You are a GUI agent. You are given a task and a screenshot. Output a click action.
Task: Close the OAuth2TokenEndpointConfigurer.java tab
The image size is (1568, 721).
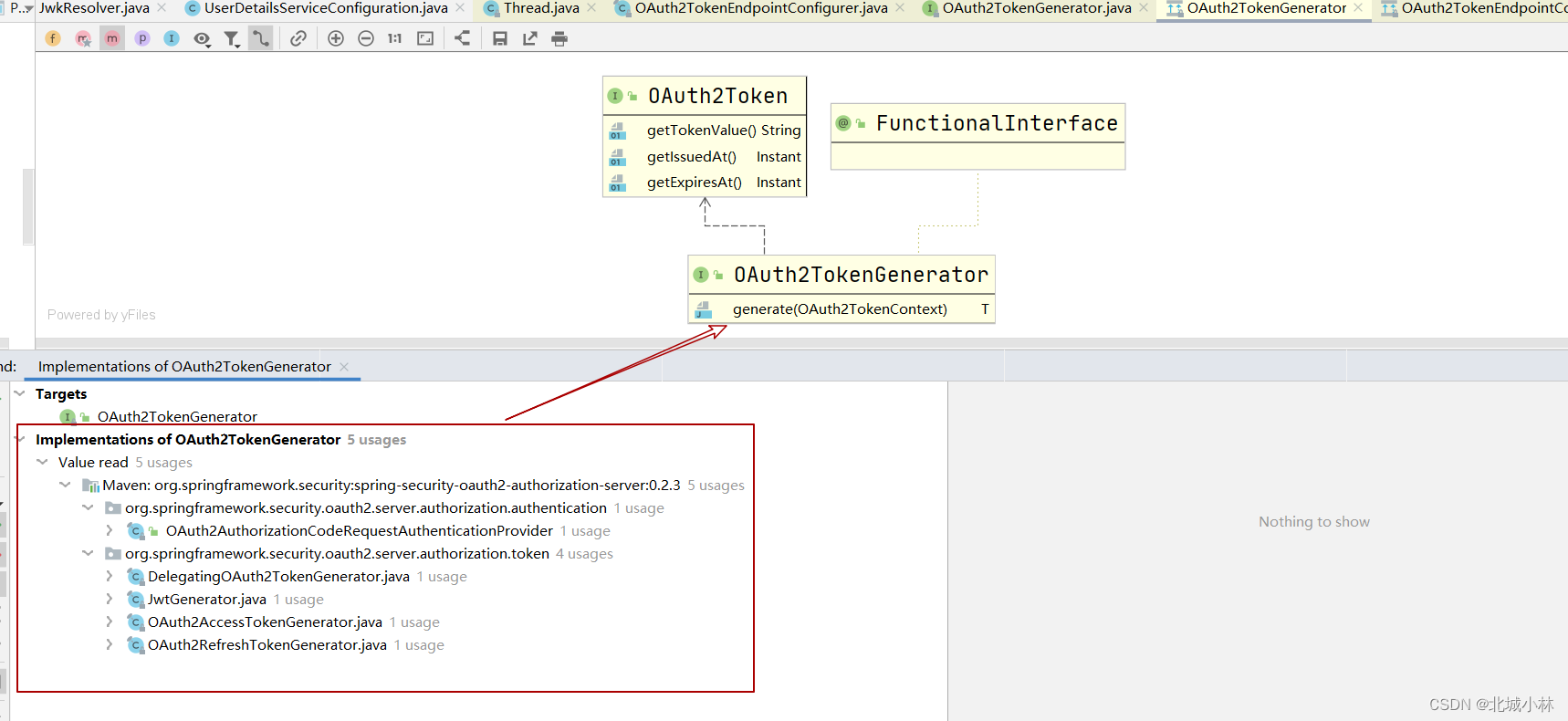click(900, 8)
